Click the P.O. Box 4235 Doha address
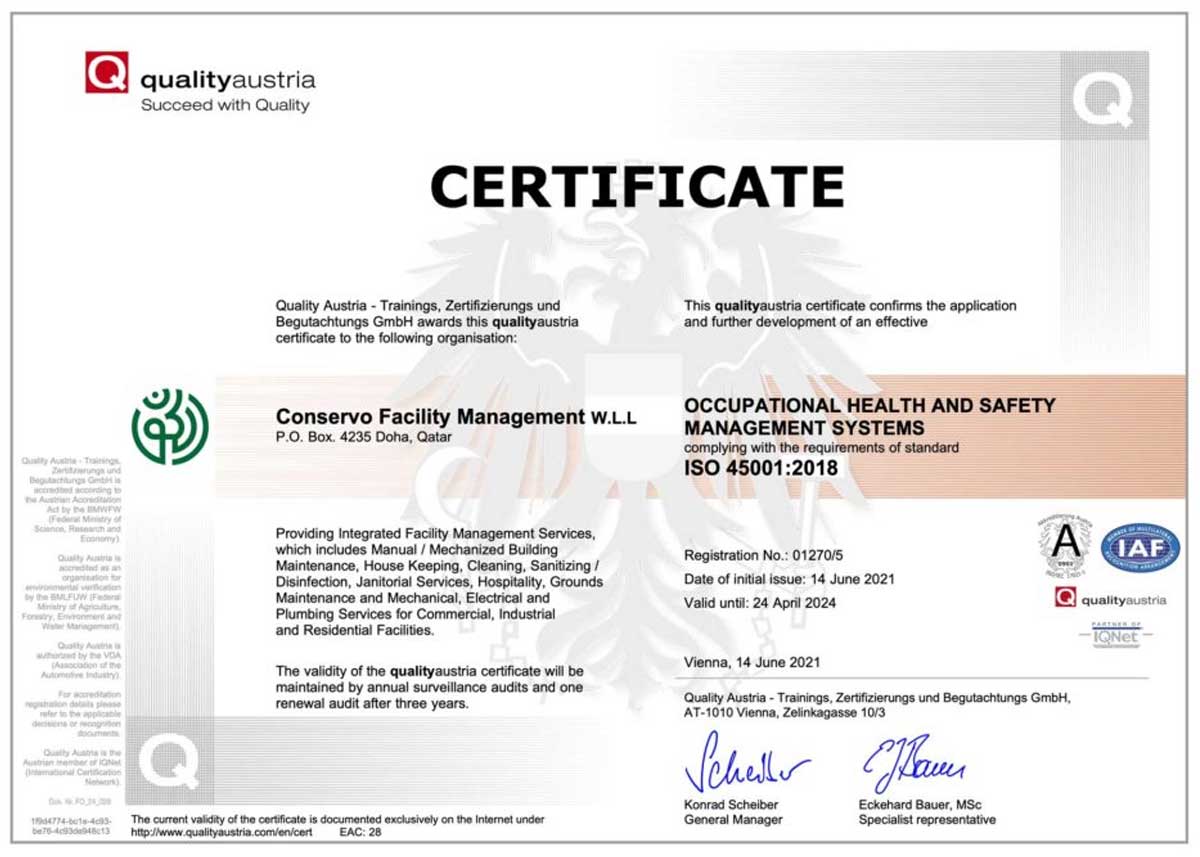 pos(363,437)
